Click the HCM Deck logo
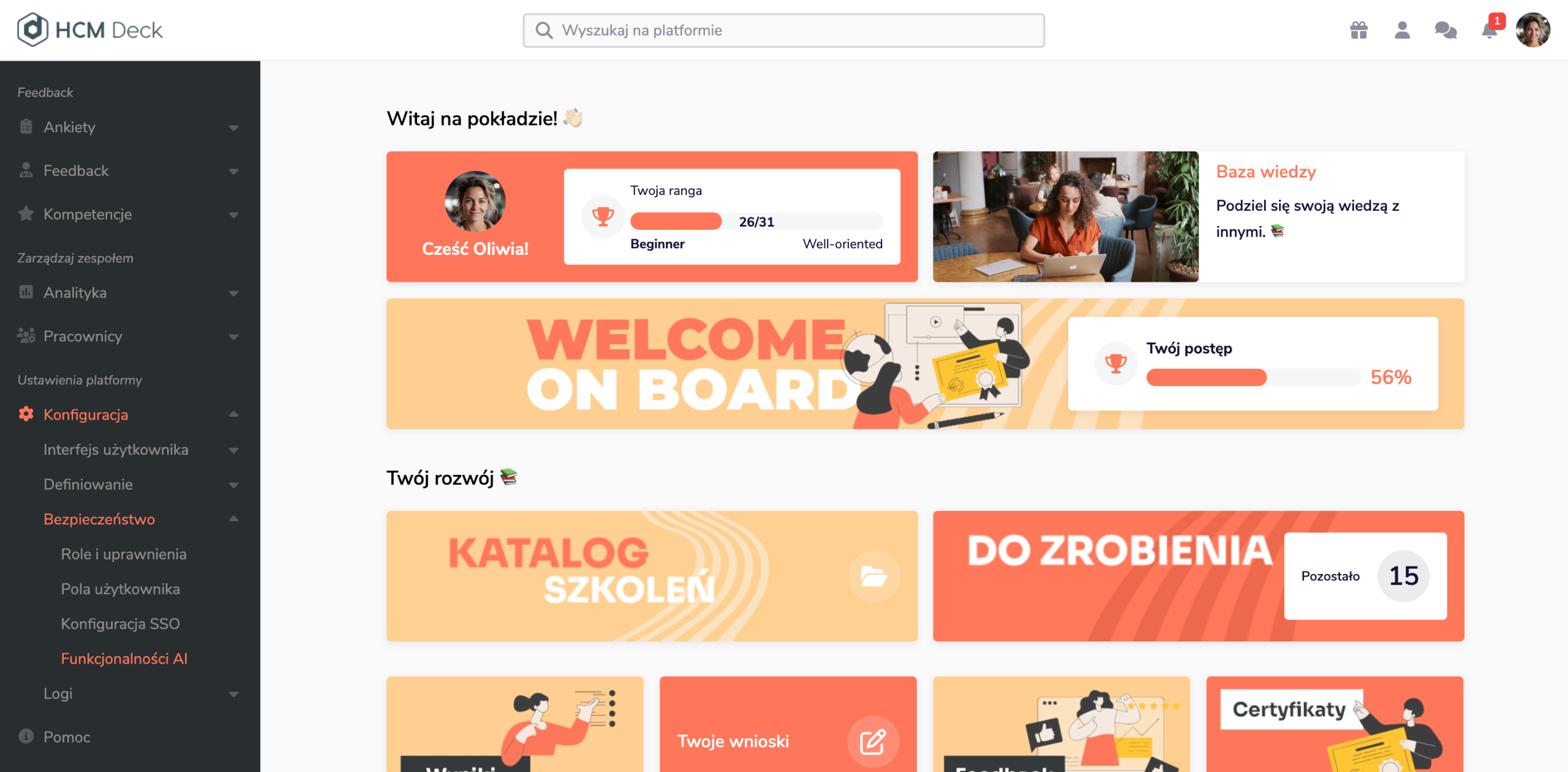 [90, 30]
